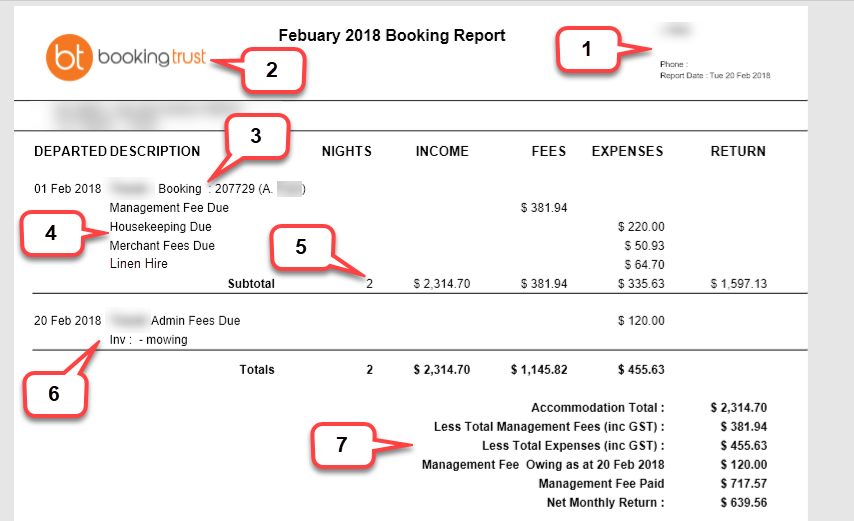
Task: Select the Management Fee Due row
Action: click(x=169, y=208)
